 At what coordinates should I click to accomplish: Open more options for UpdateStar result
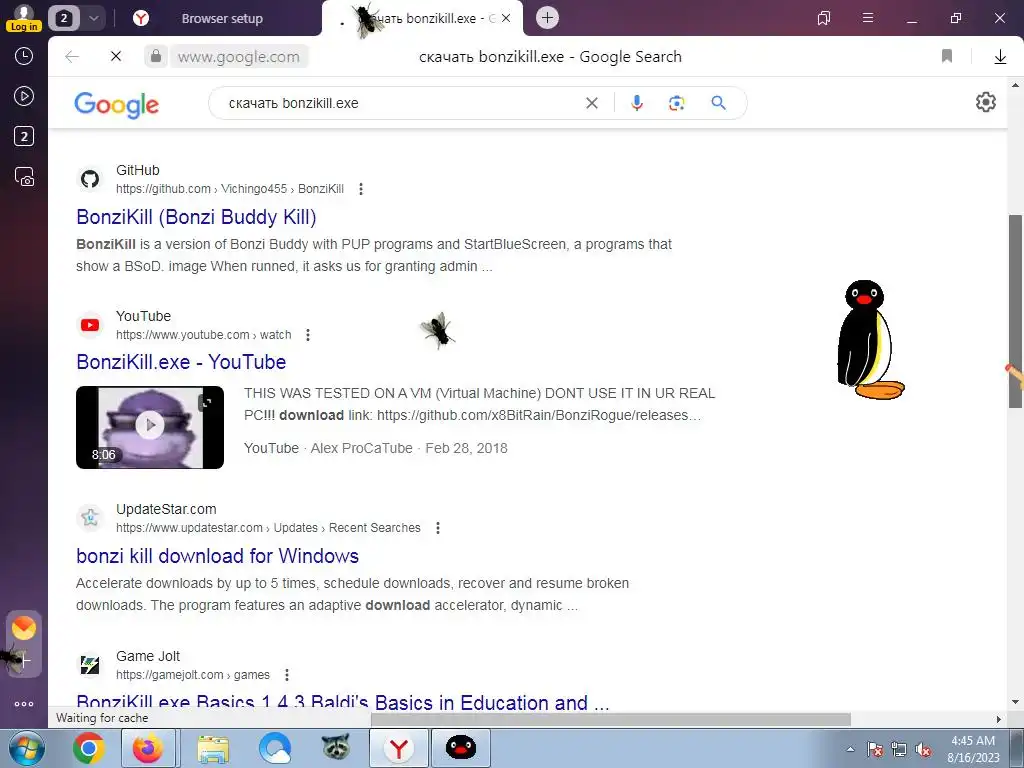438,528
